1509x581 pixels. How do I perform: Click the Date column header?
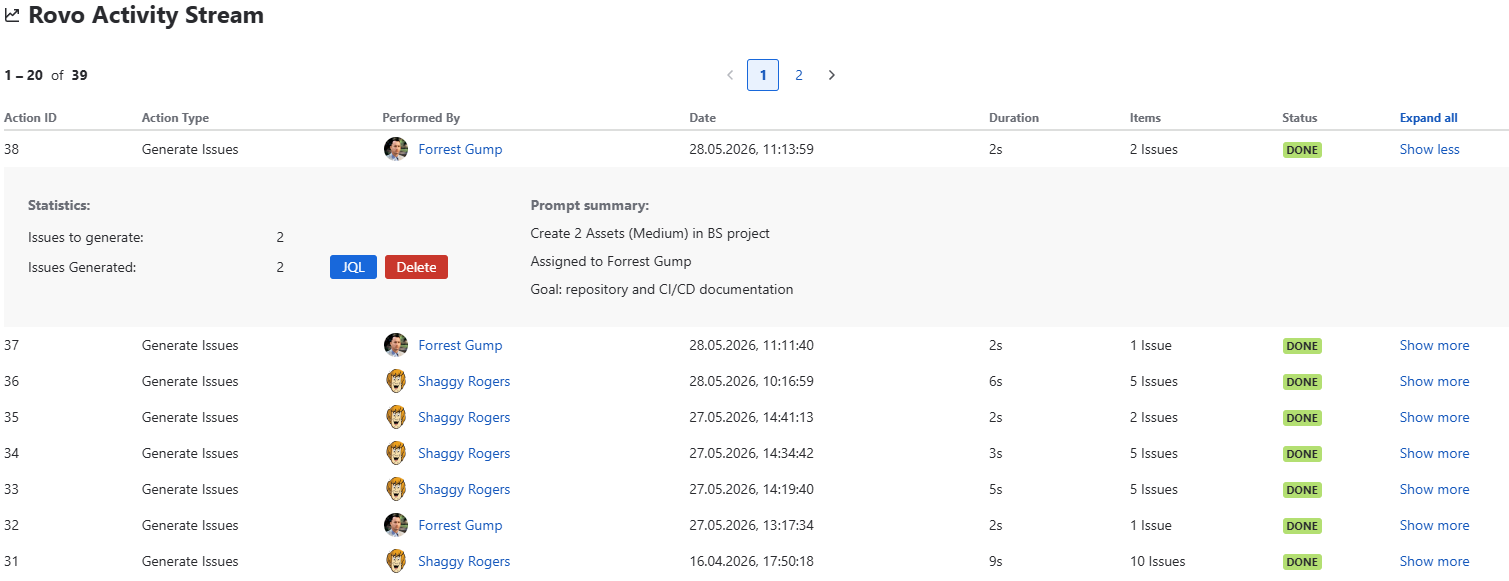pos(702,118)
